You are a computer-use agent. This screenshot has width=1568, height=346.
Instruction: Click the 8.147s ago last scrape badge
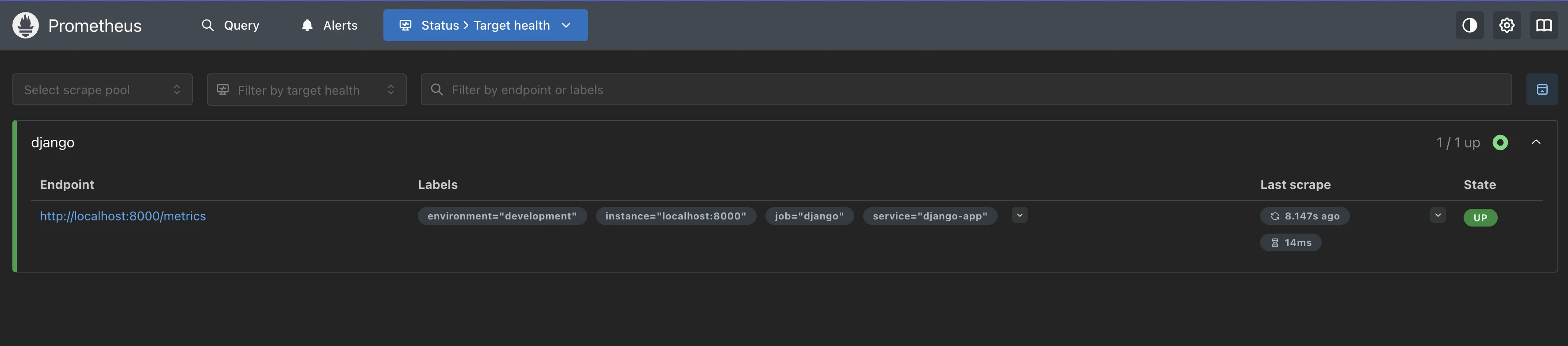[1304, 216]
